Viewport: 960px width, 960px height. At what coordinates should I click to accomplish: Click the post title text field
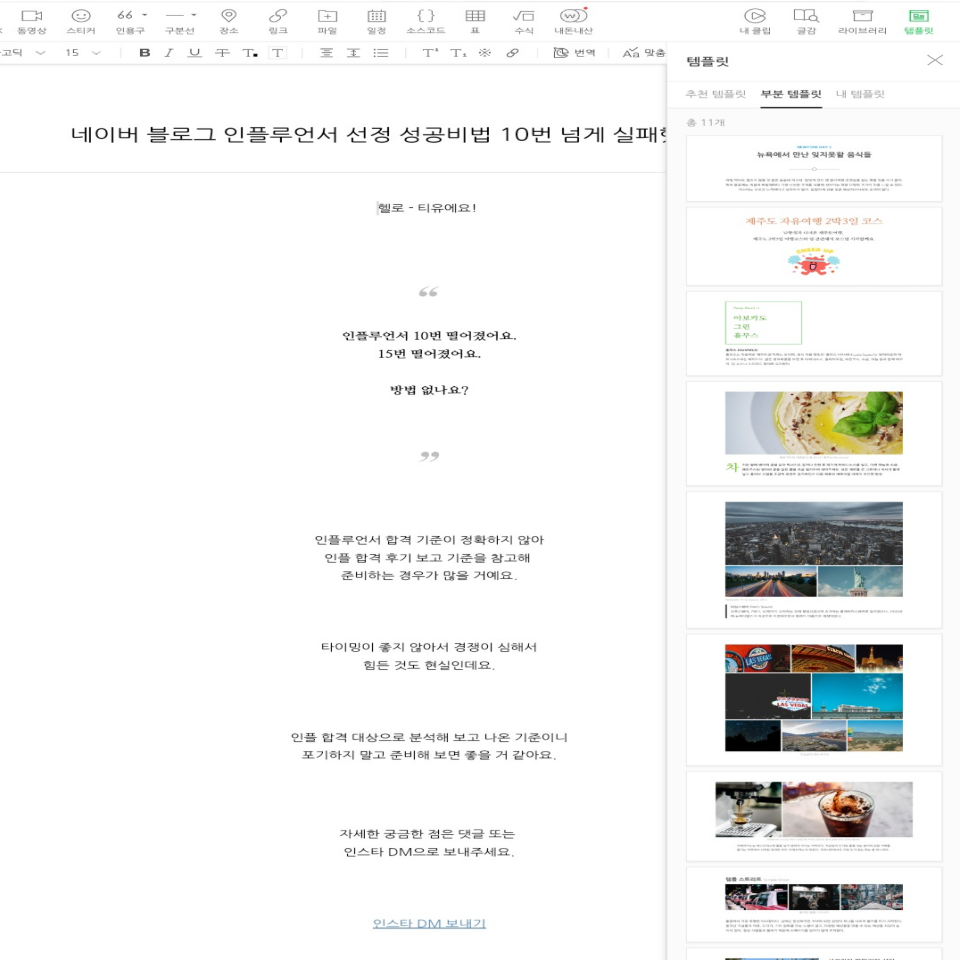368,134
